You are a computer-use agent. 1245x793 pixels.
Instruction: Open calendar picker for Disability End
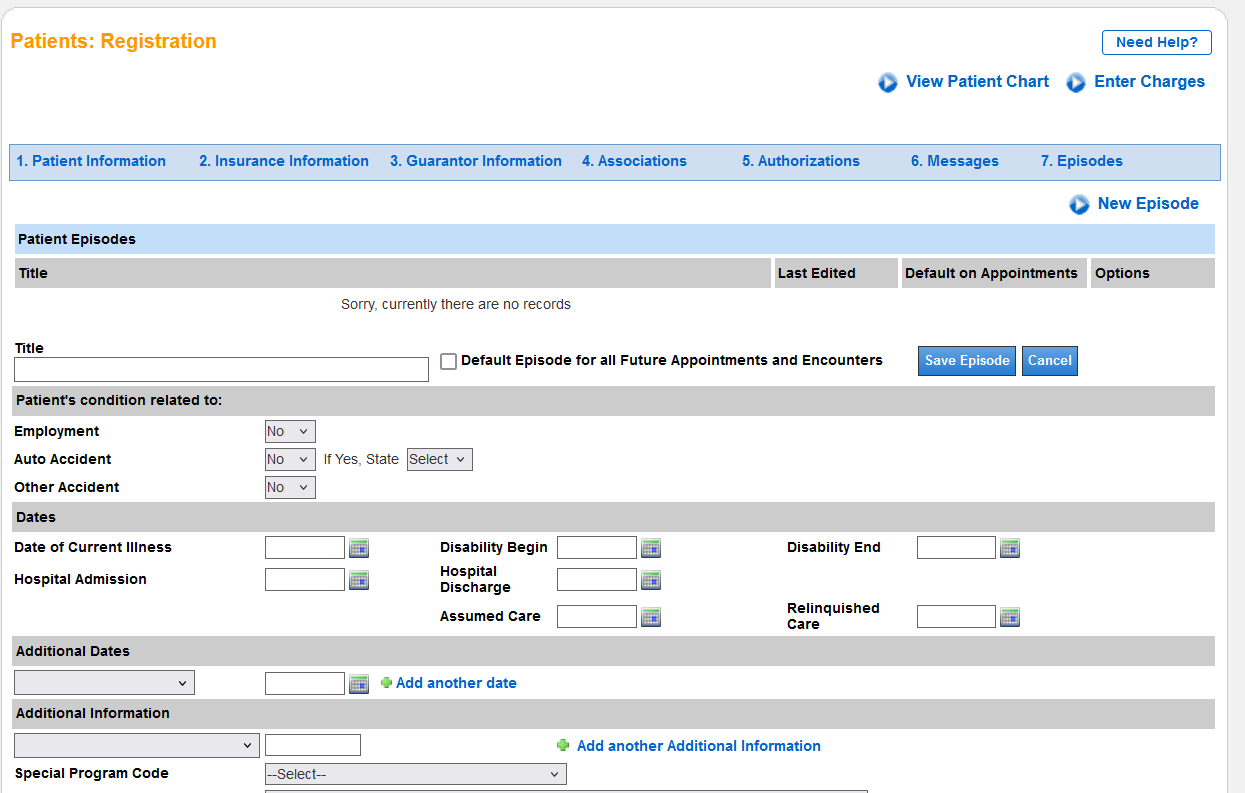[x=1010, y=548]
